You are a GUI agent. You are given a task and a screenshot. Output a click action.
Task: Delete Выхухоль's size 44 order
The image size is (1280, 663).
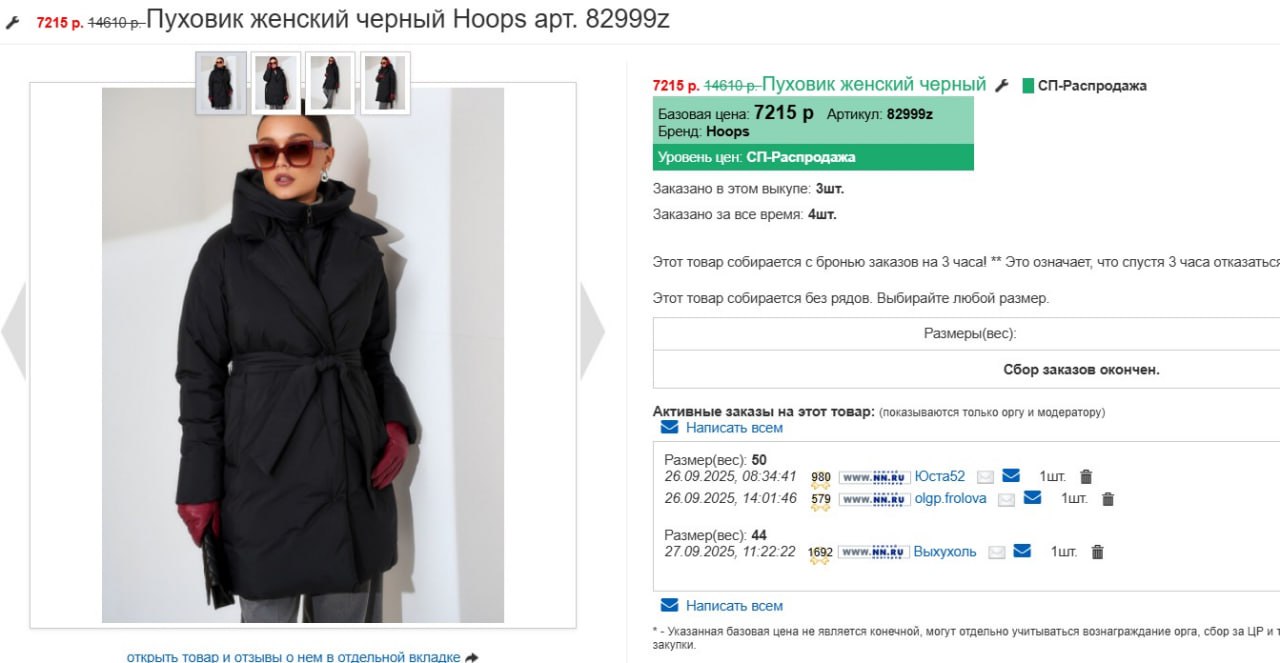pyautogui.click(x=1097, y=552)
